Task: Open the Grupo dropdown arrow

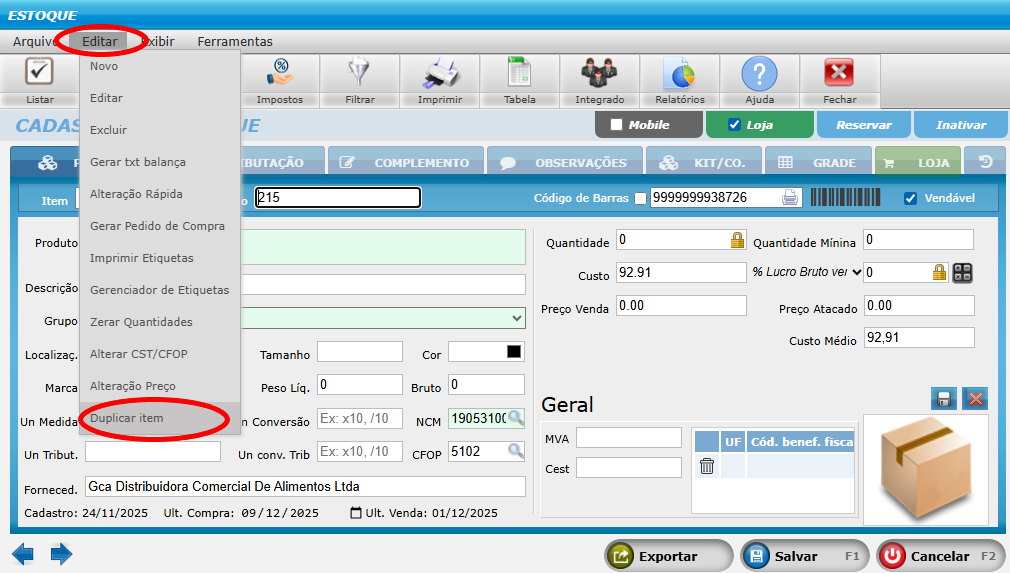Action: 516,318
